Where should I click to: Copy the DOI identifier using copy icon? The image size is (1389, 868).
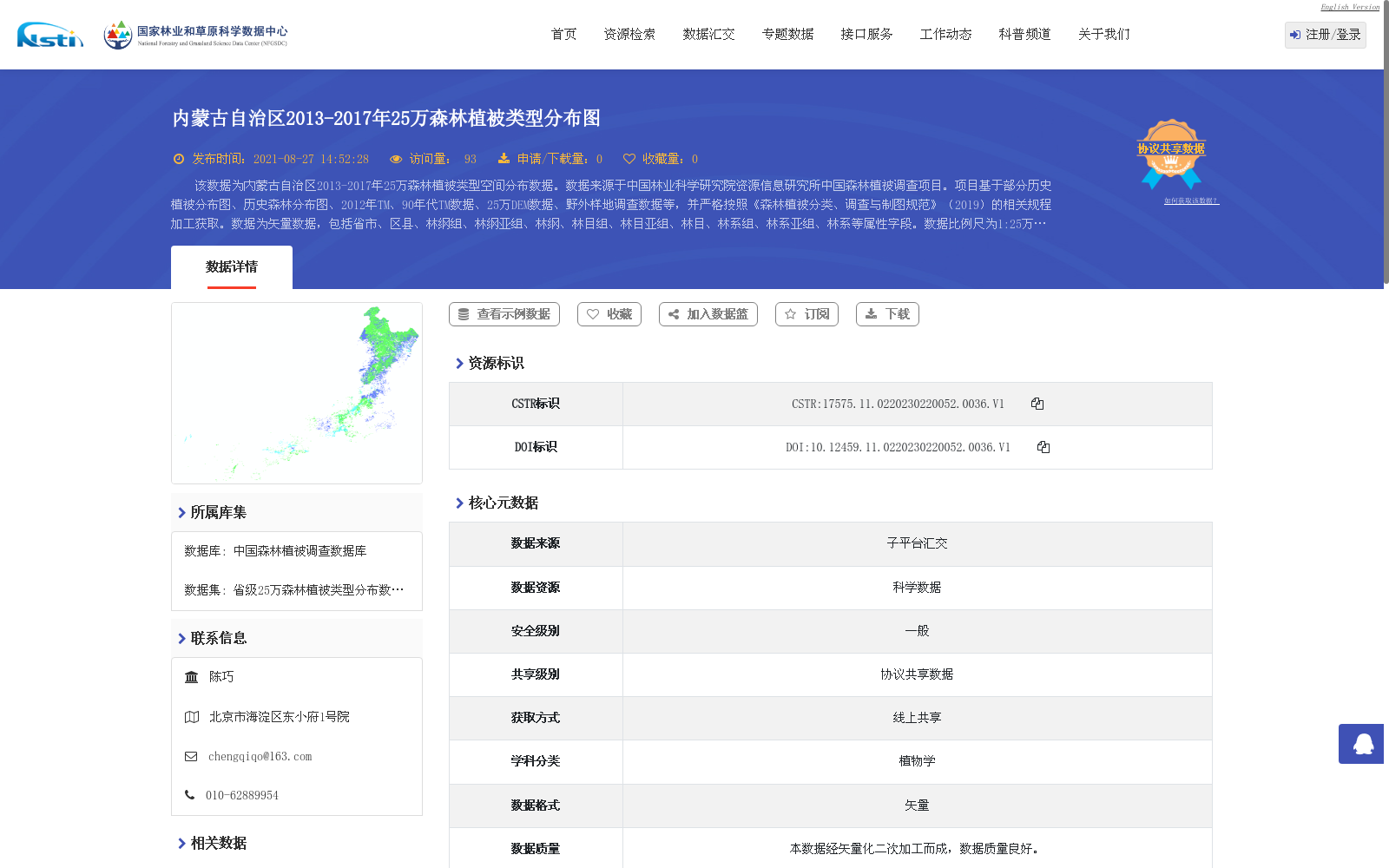[x=1043, y=447]
